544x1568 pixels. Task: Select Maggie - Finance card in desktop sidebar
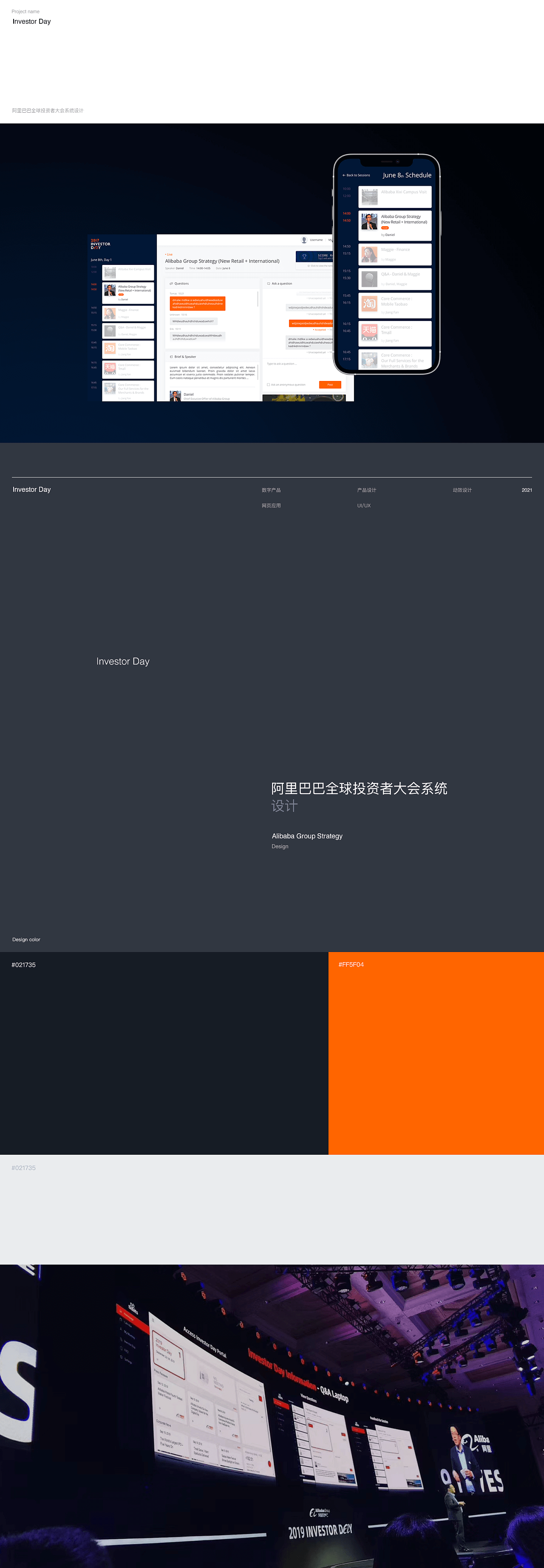128,313
